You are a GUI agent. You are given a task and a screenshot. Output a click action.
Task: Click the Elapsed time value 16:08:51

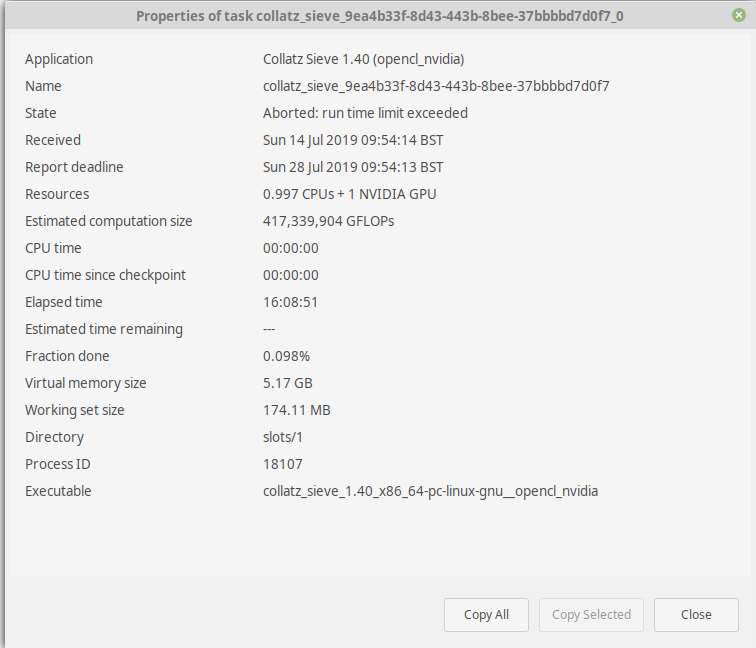pos(290,302)
